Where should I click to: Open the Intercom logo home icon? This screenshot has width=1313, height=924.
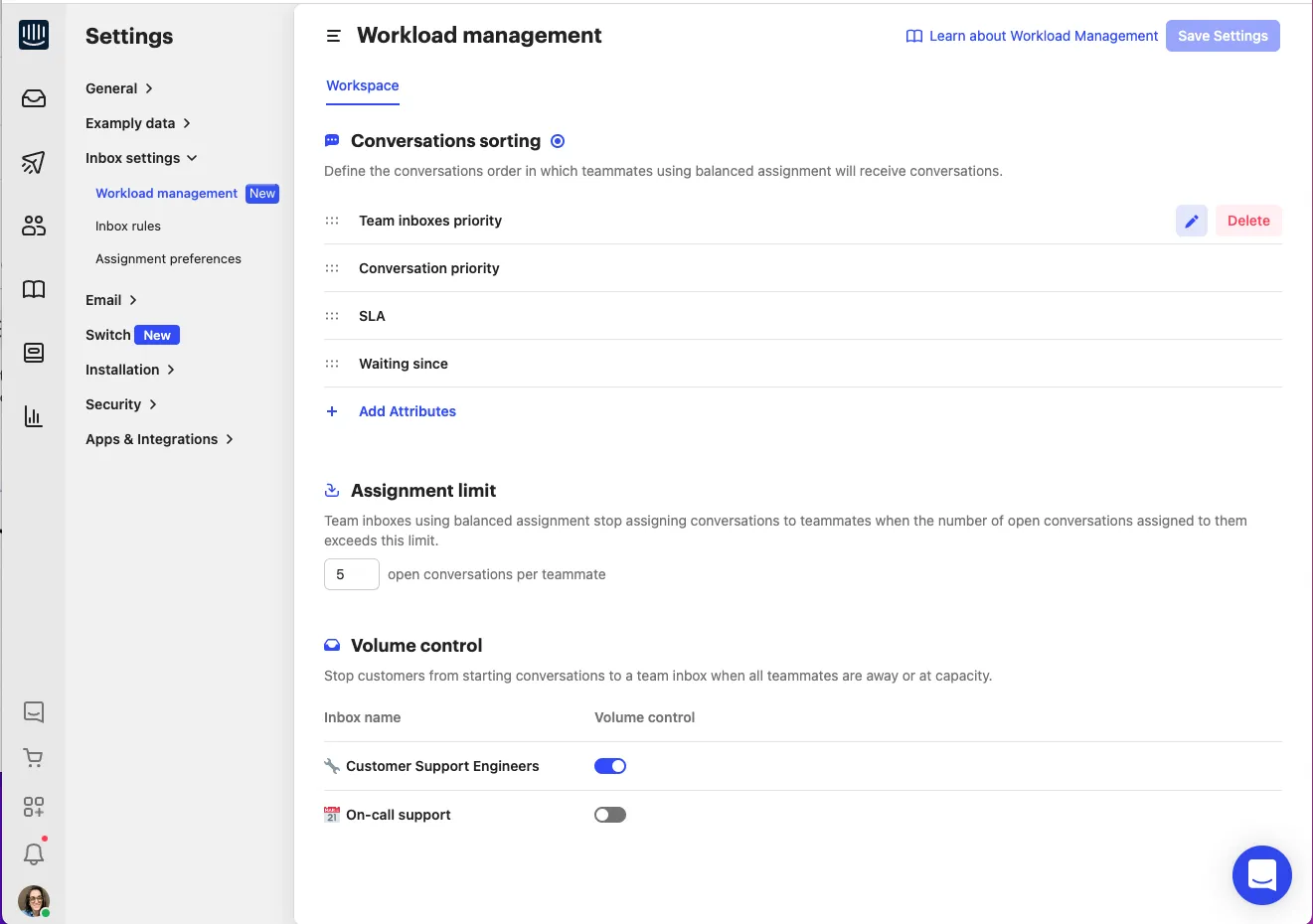pos(34,35)
